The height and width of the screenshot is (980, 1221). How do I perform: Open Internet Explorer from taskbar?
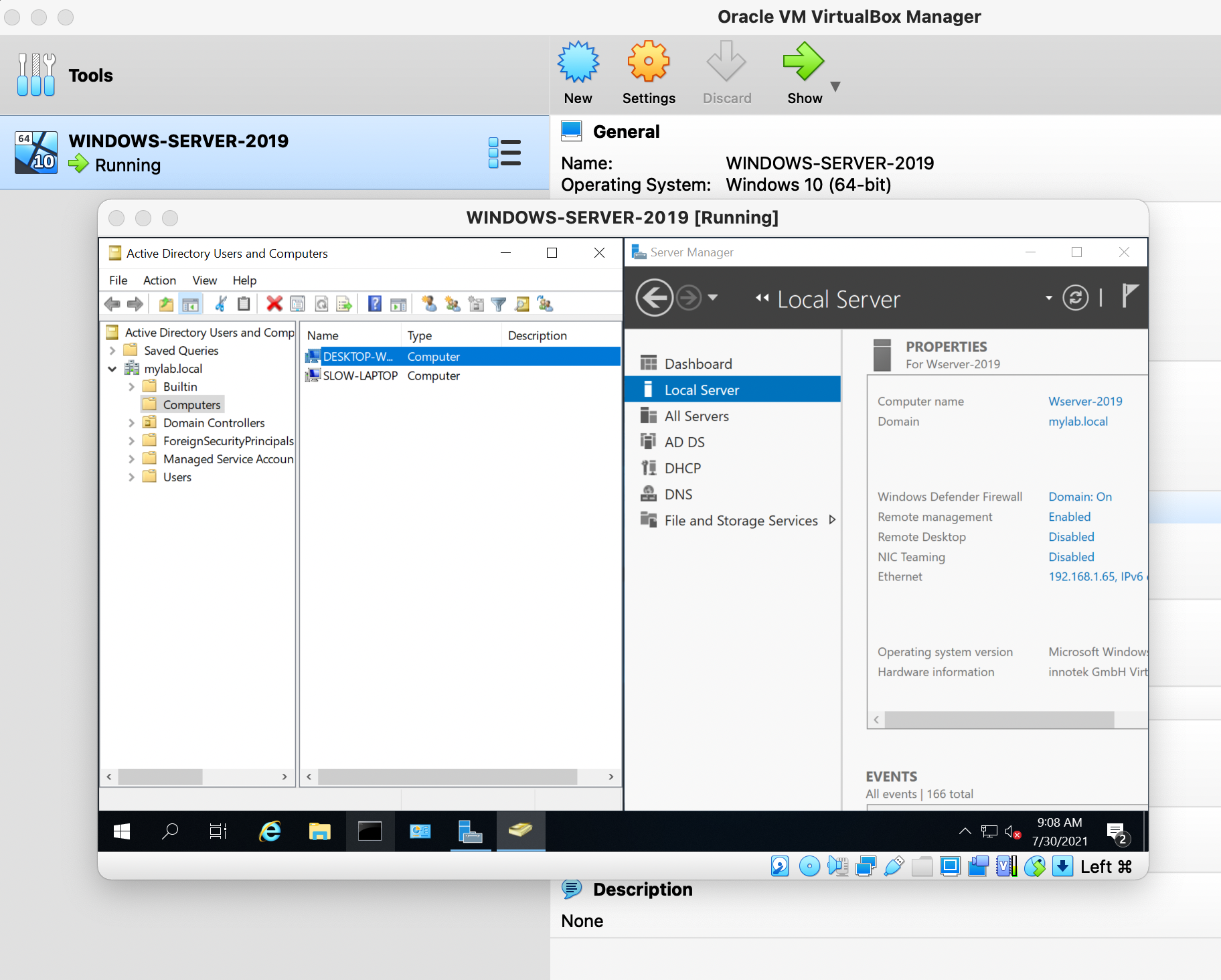270,831
